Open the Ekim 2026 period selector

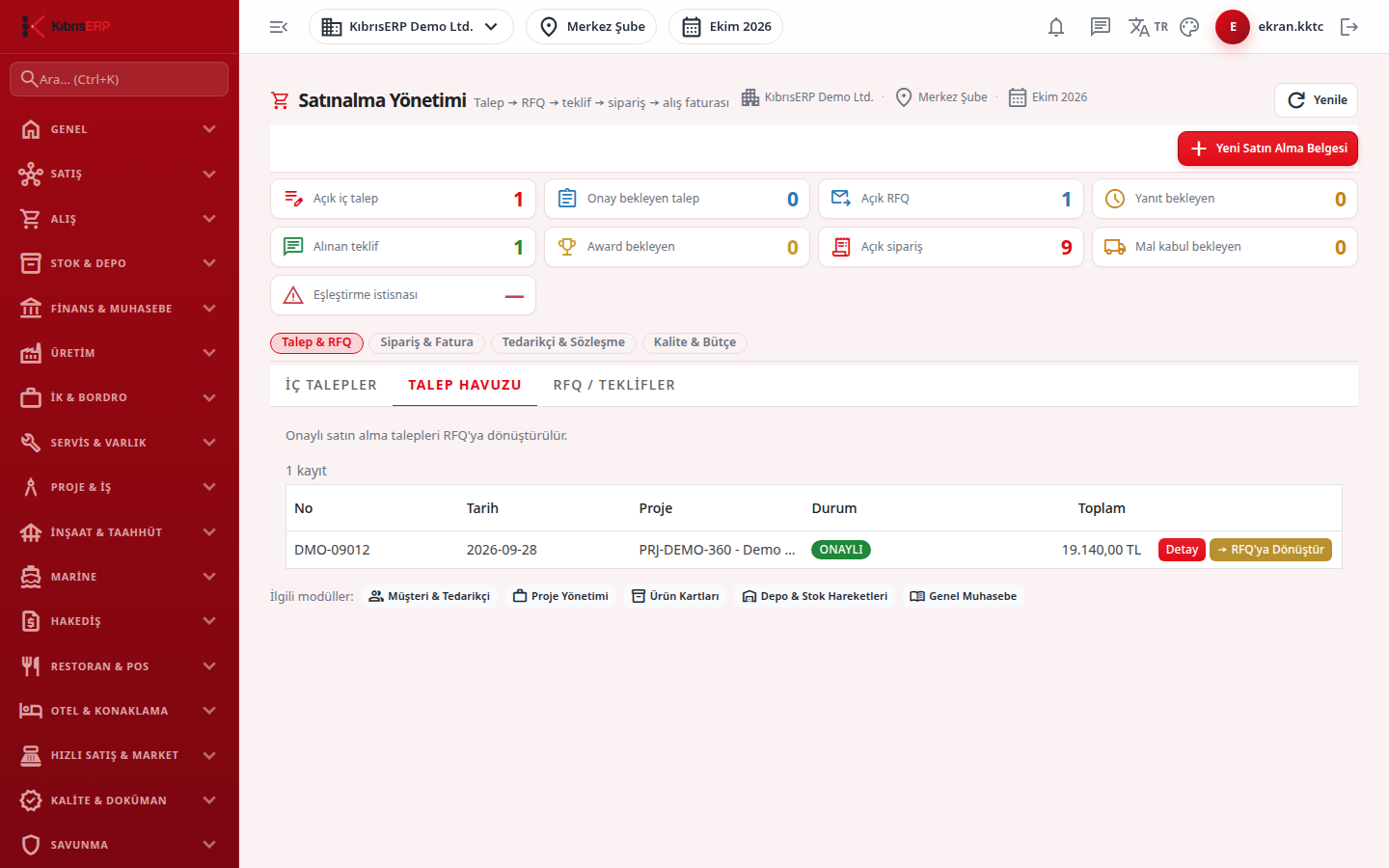tap(725, 27)
